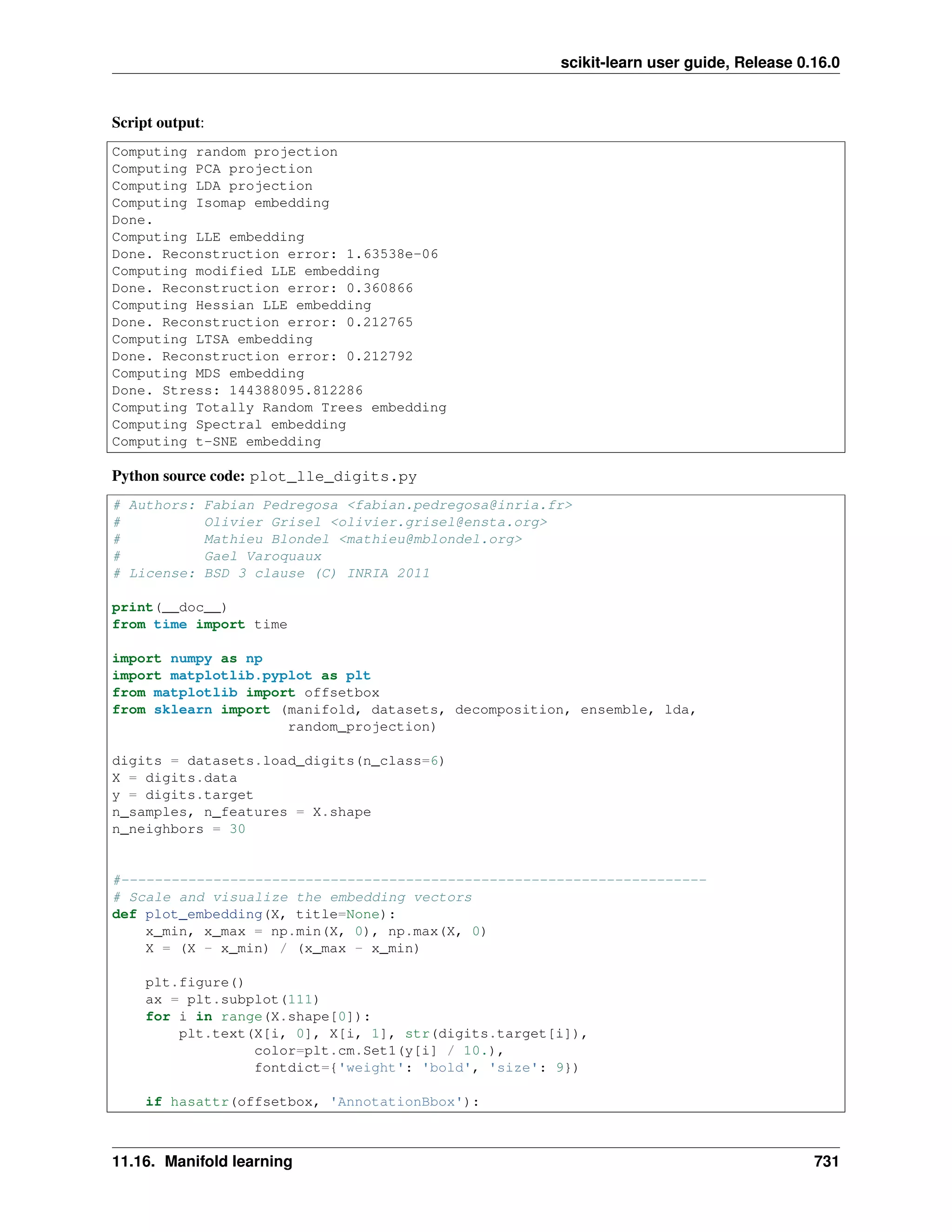This screenshot has height=1232, width=952.
Task: Click the 'x_min, x_max = np.min' line
Action: [x=316, y=931]
